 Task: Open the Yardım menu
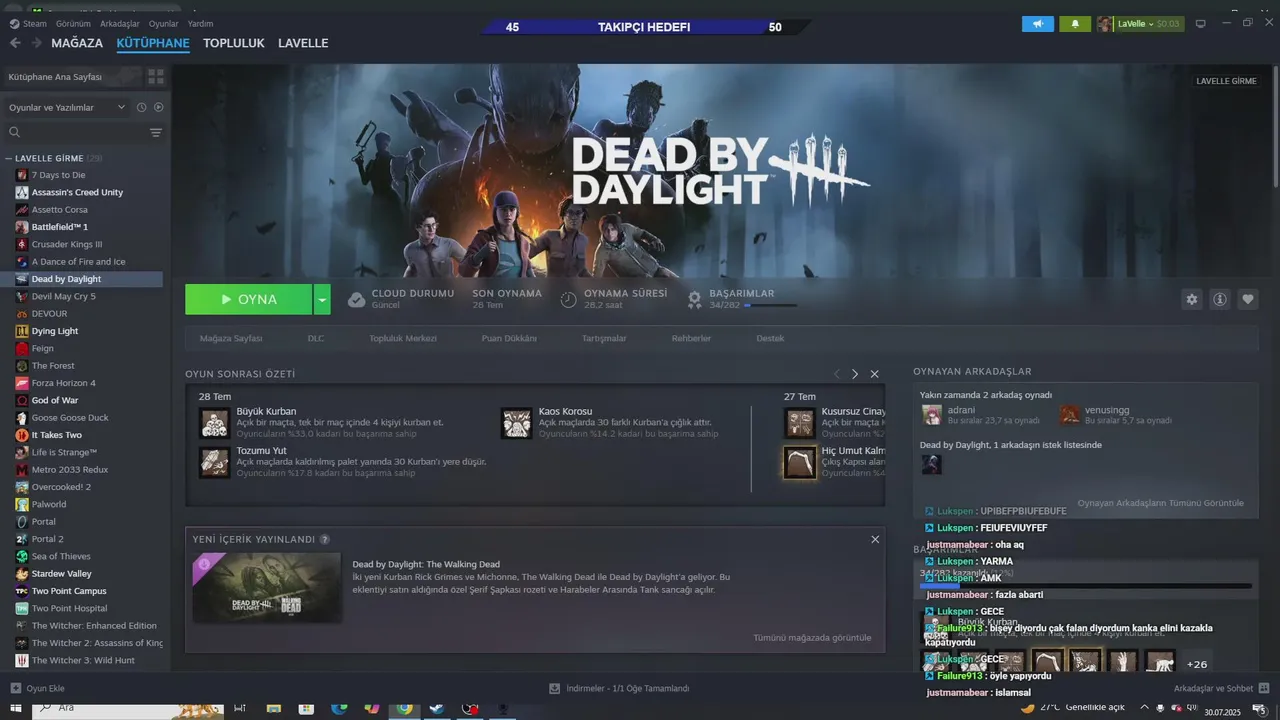click(200, 23)
